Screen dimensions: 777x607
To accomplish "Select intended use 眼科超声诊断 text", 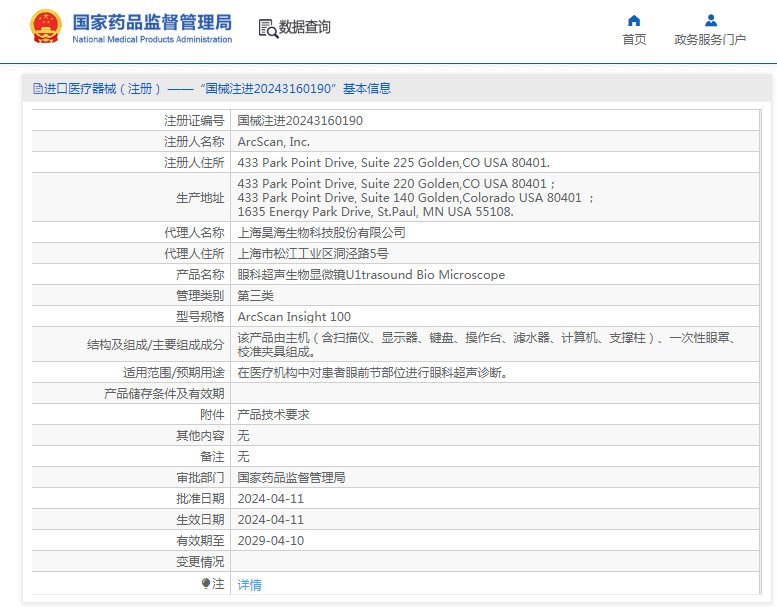I will point(373,373).
